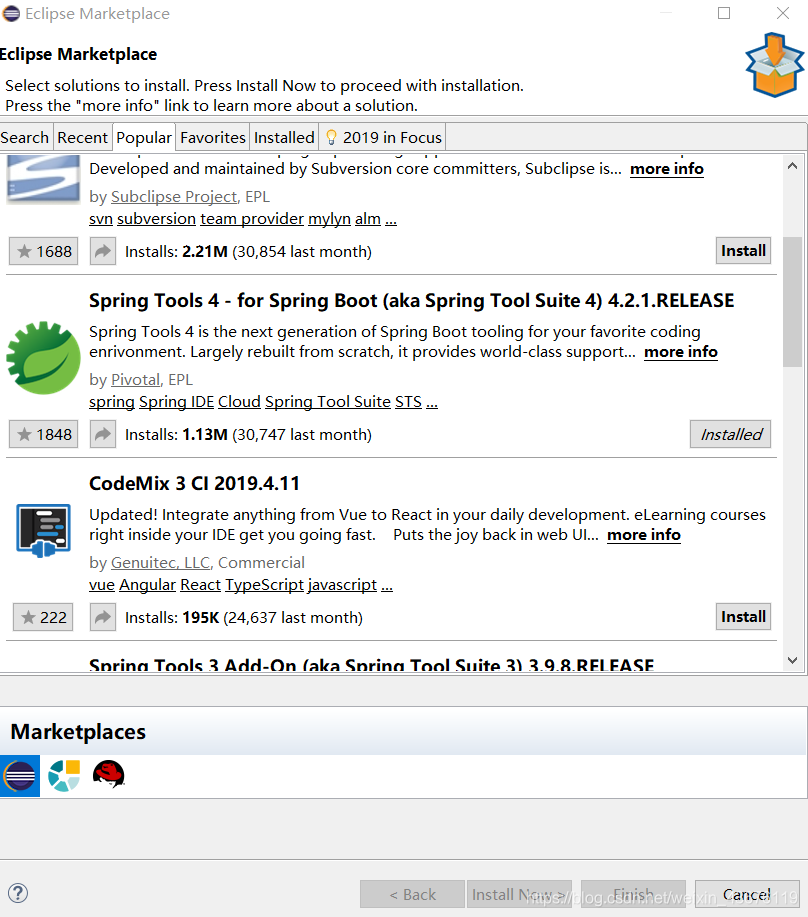Viewport: 808px width, 917px height.
Task: Open the Favorites tab
Action: pos(213,137)
